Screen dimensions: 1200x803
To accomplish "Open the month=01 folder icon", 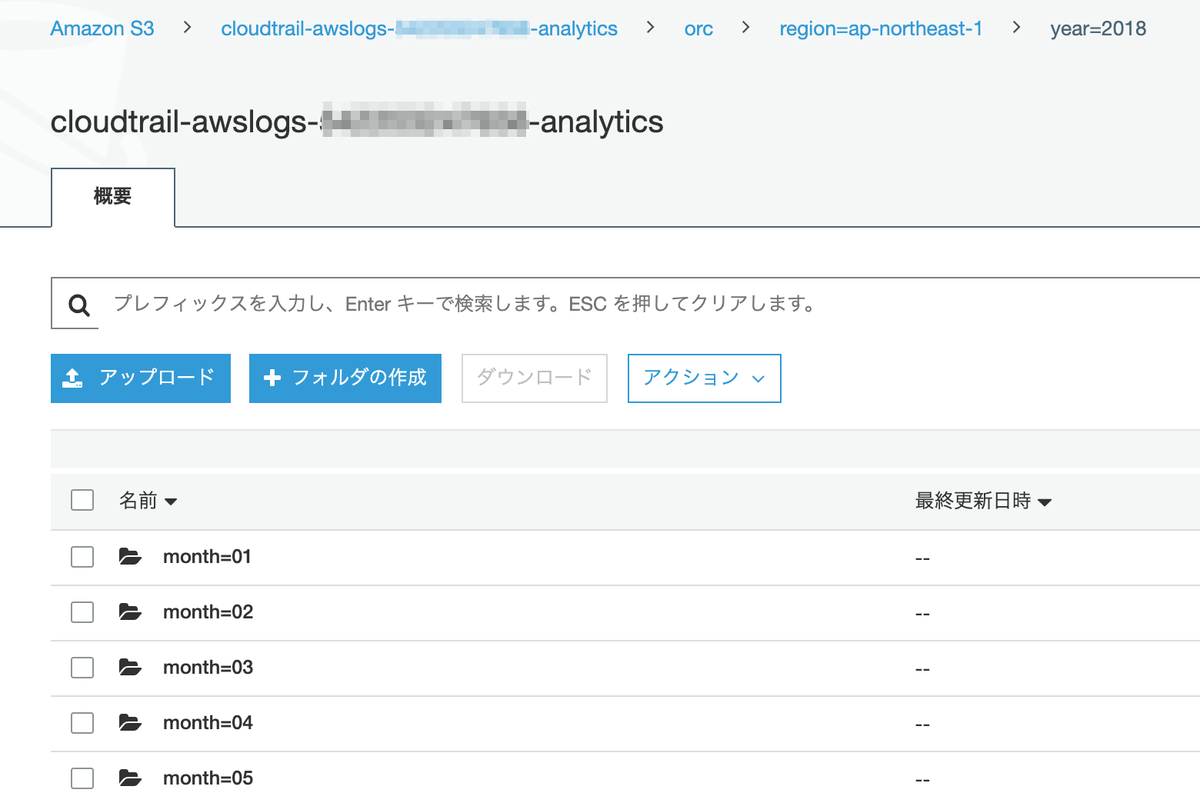I will coord(130,557).
